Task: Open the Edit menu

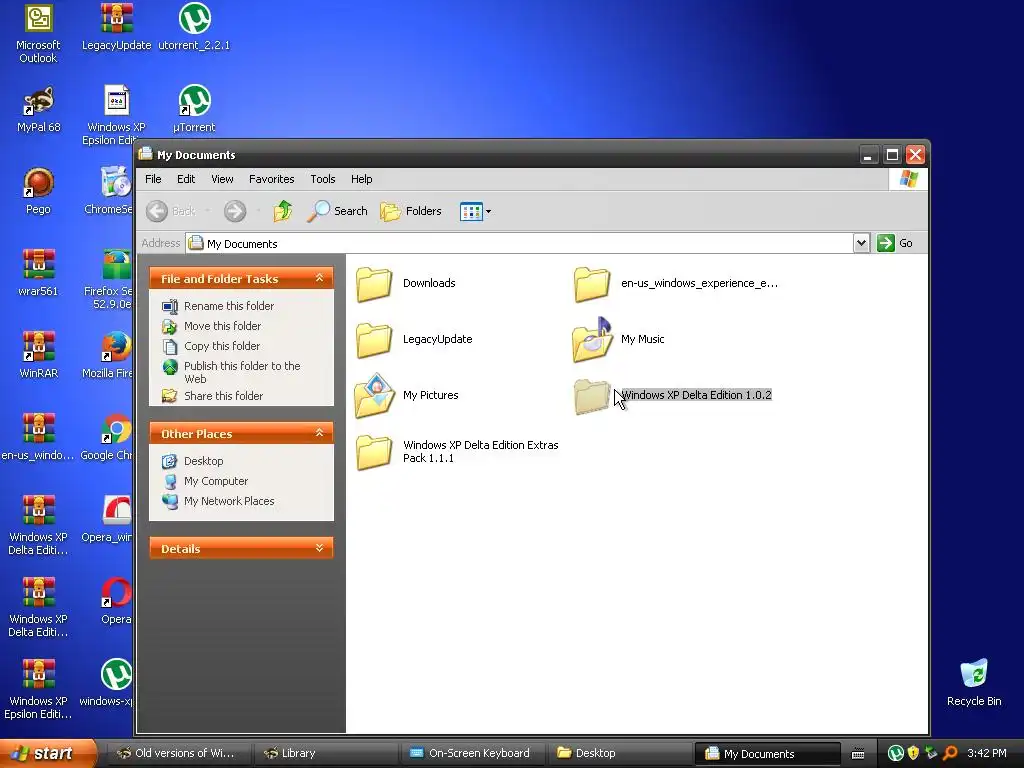Action: tap(186, 179)
